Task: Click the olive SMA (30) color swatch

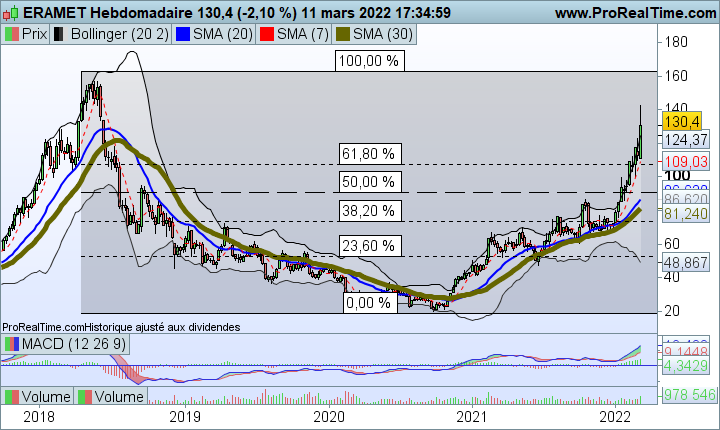Action: pyautogui.click(x=343, y=34)
